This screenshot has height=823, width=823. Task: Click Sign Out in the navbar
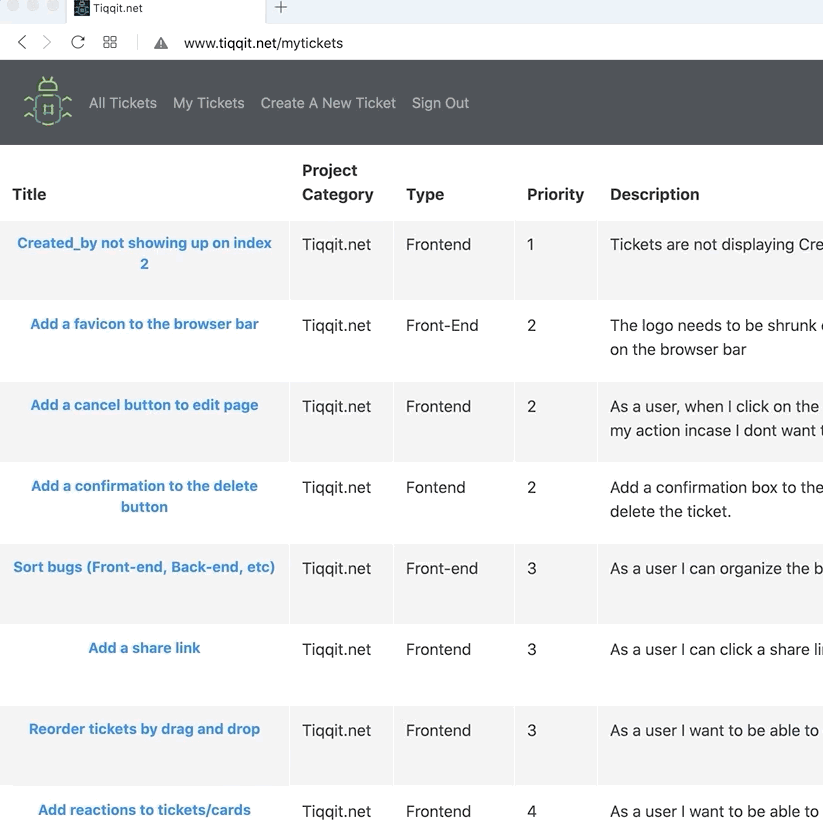pyautogui.click(x=440, y=103)
